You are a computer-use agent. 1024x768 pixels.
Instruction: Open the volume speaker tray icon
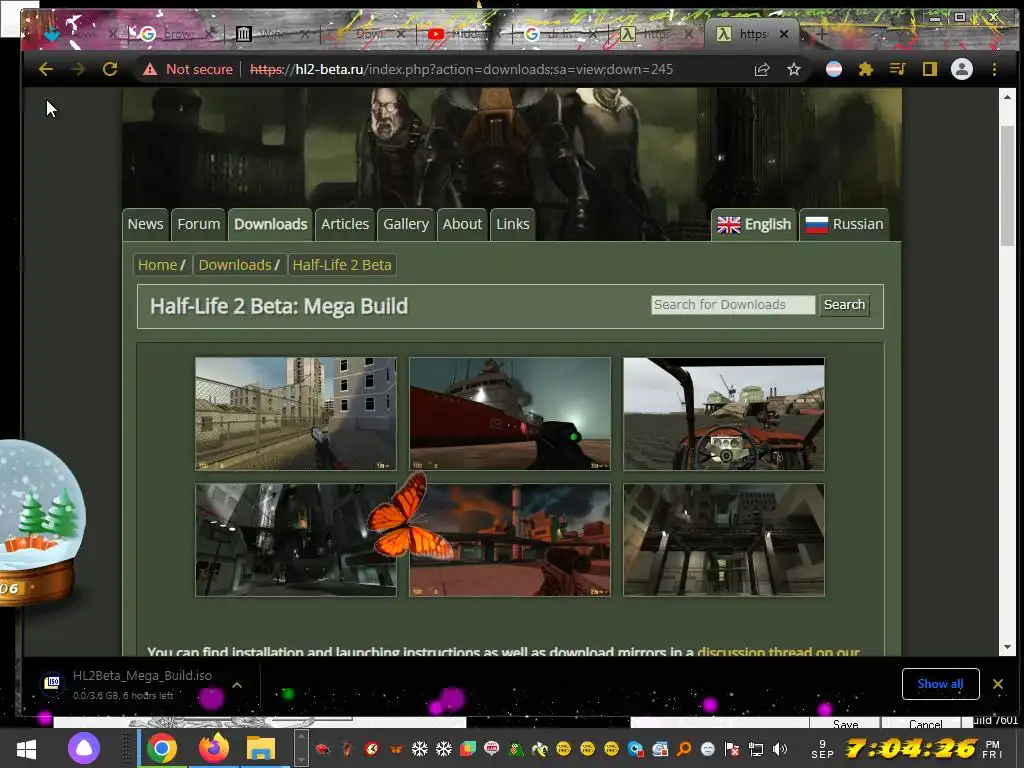[x=780, y=749]
